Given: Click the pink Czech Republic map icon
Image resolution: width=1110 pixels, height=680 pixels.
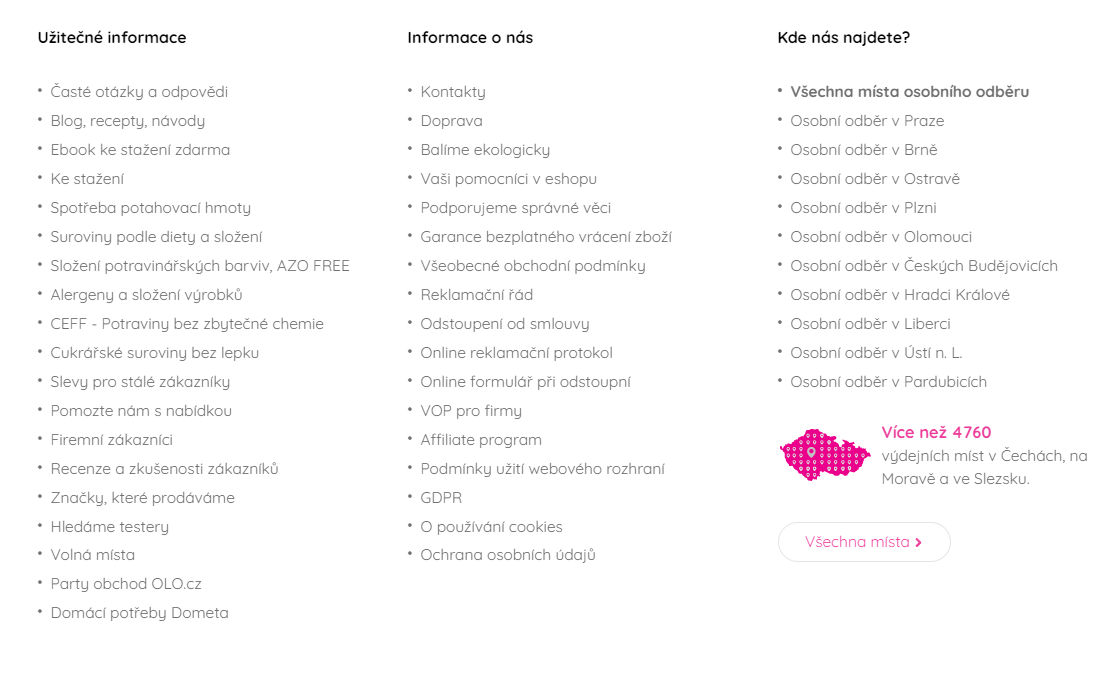Looking at the screenshot, I should [x=825, y=455].
